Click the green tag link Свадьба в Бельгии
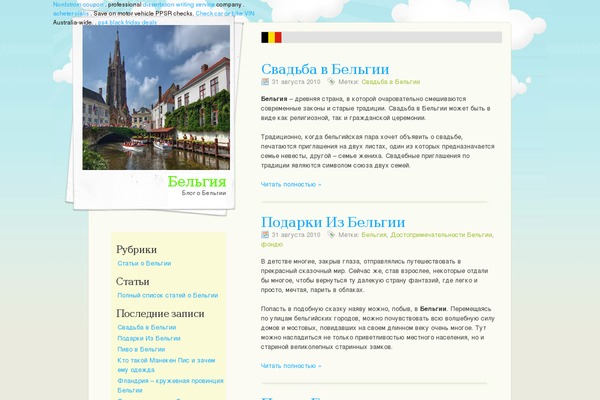 pos(391,82)
